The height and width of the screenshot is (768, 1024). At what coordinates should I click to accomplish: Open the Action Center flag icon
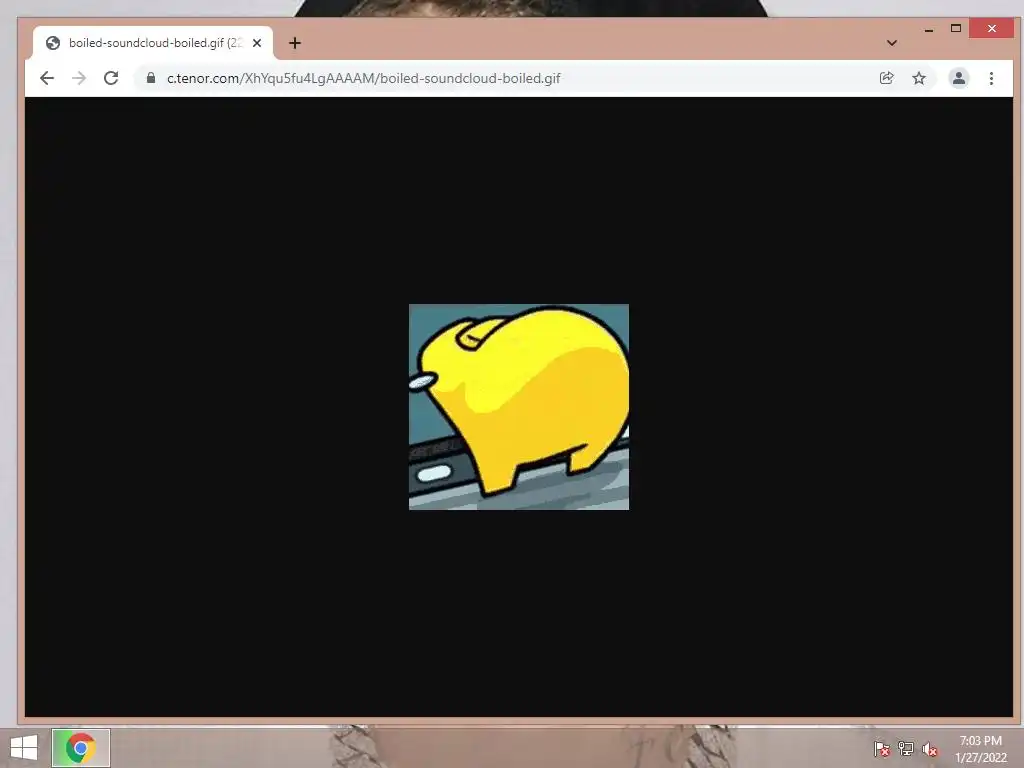coord(881,749)
